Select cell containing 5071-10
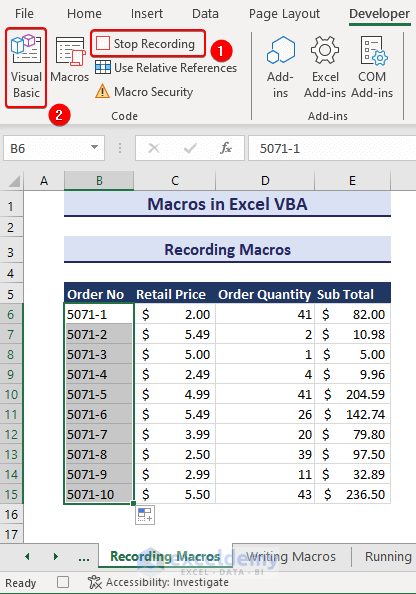 click(x=99, y=494)
